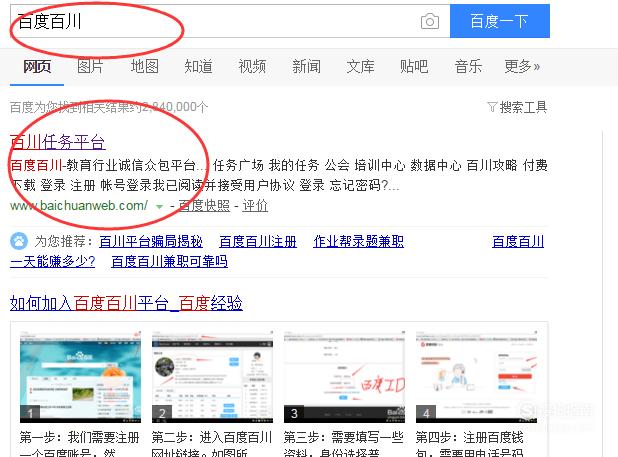
Task: Open the 地图 tab
Action: coord(145,67)
